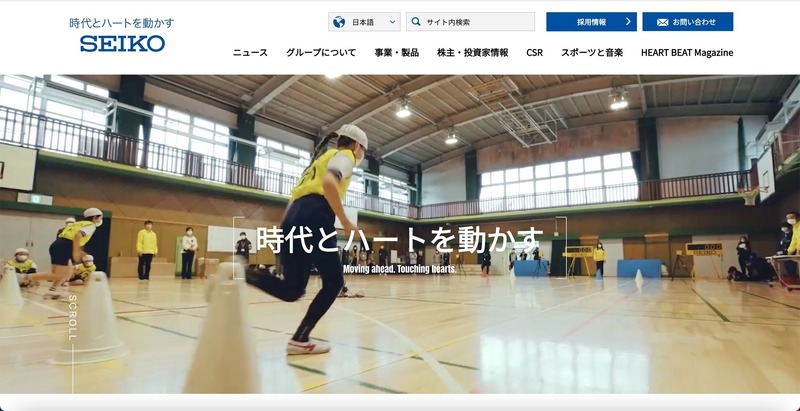Click the SEIKO logo
The width and height of the screenshot is (800, 411).
click(x=122, y=44)
